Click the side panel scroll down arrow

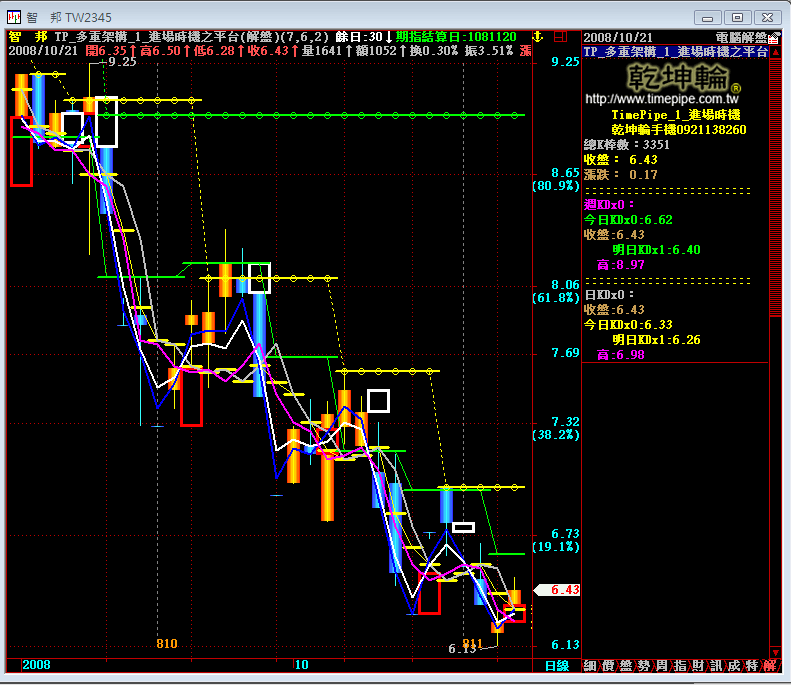[x=775, y=652]
